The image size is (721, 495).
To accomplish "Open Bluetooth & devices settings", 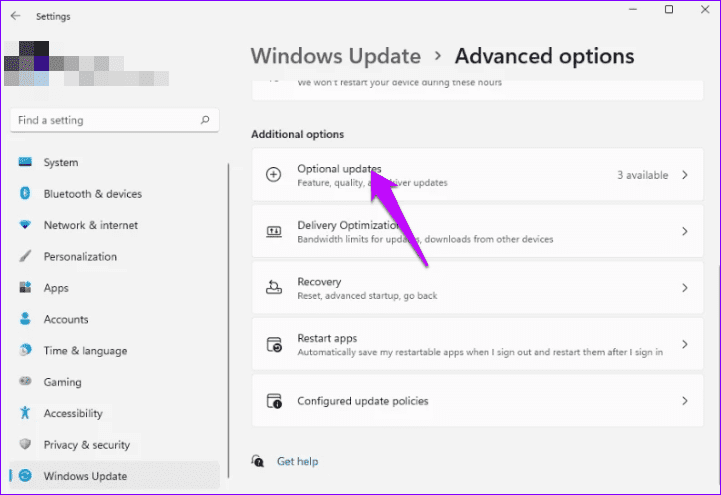I will pos(92,193).
